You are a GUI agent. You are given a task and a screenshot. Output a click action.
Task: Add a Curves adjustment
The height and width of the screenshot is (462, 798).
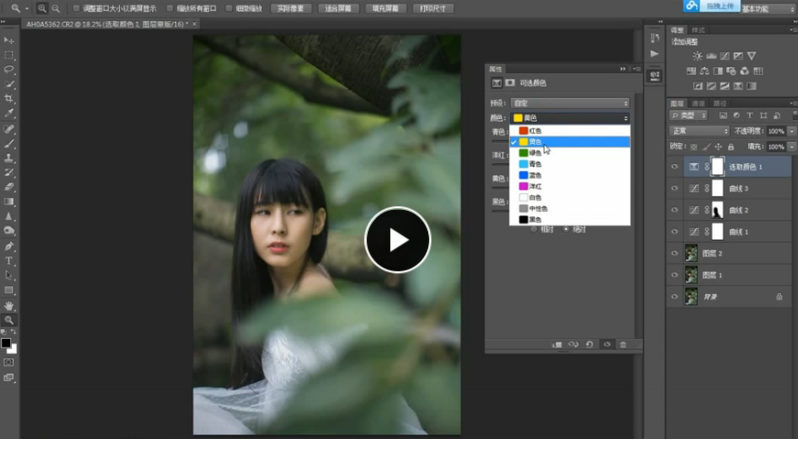[x=724, y=56]
